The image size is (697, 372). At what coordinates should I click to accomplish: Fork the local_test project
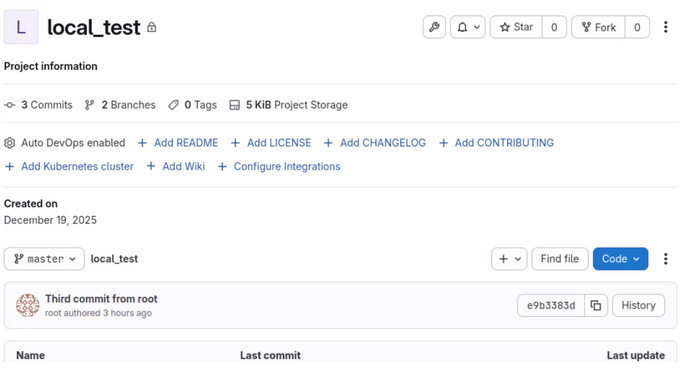[598, 27]
